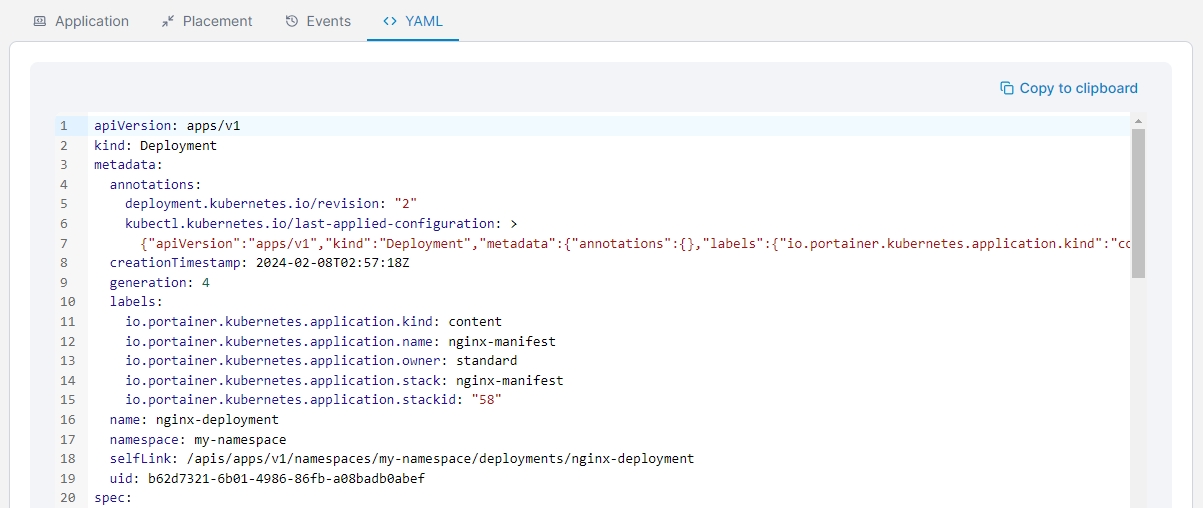The height and width of the screenshot is (508, 1203).
Task: Place cursor on 'kind: Deployment' line
Action: pyautogui.click(x=155, y=146)
